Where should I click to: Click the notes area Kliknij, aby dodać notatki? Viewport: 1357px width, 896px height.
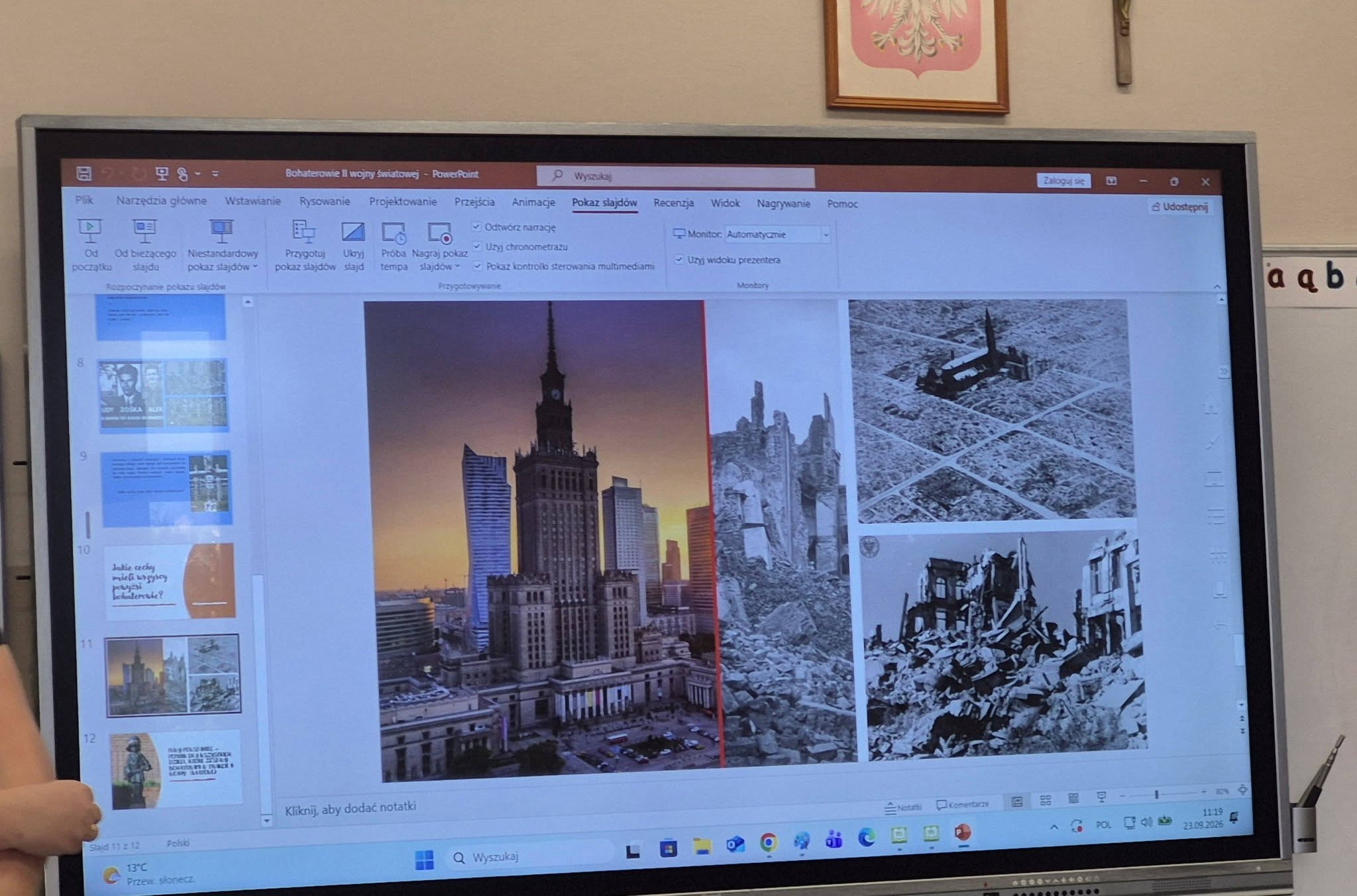coord(351,807)
